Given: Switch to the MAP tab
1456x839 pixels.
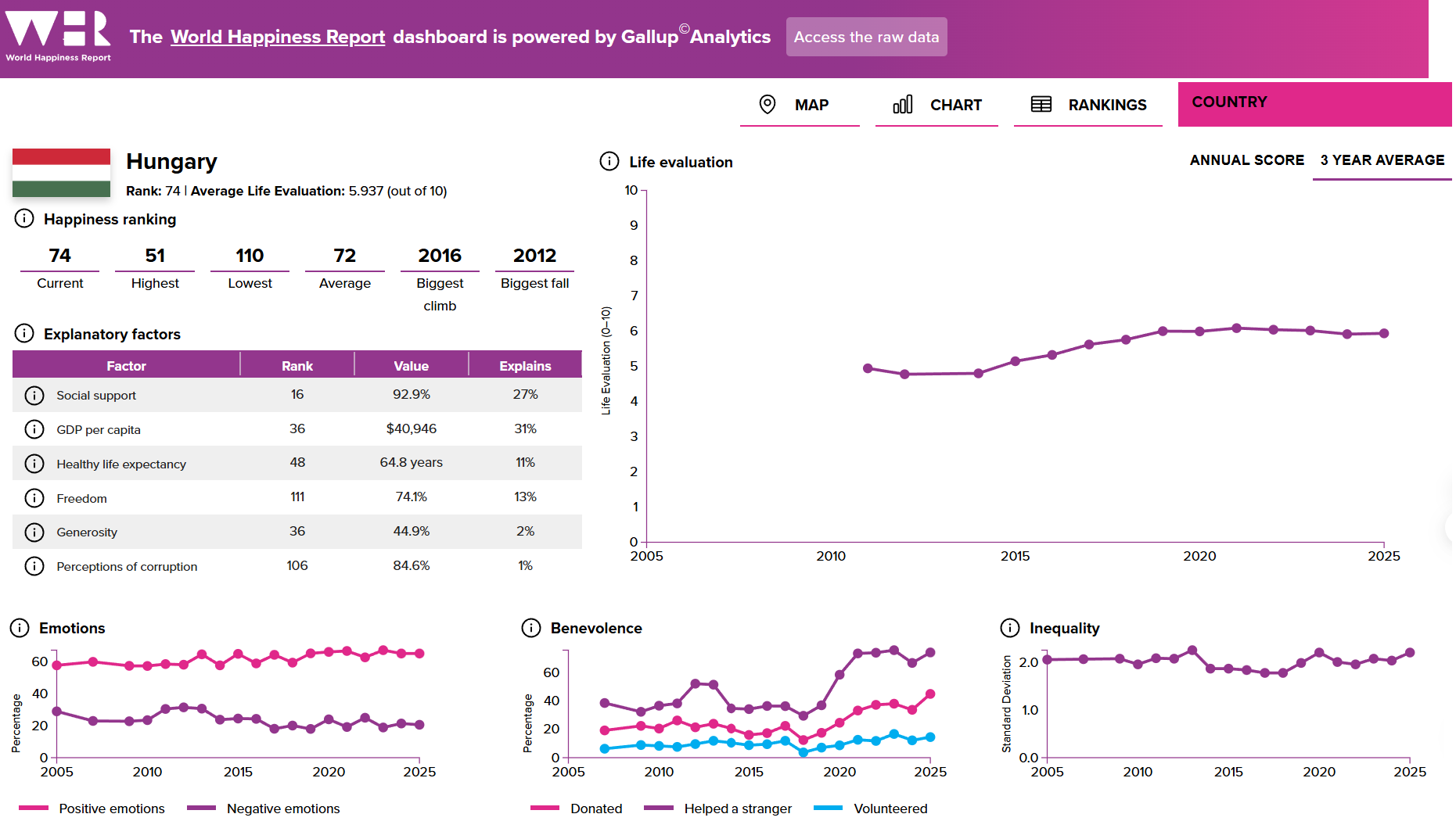Looking at the screenshot, I should 800,105.
